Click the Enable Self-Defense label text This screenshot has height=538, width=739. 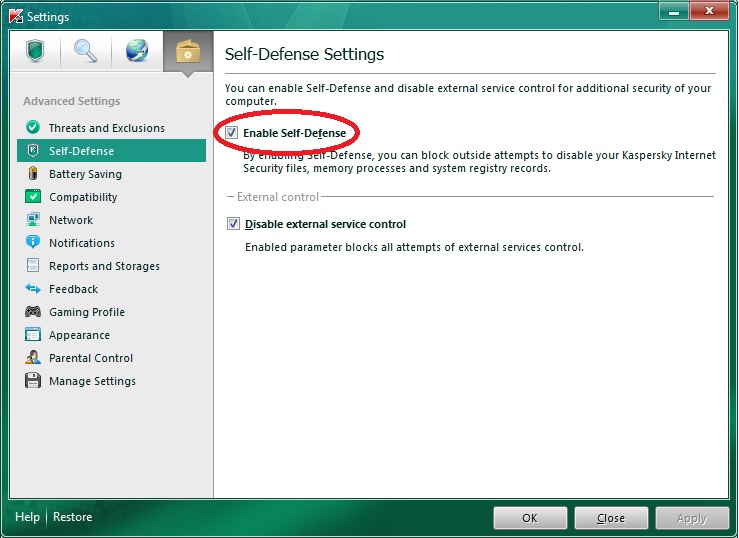click(295, 133)
